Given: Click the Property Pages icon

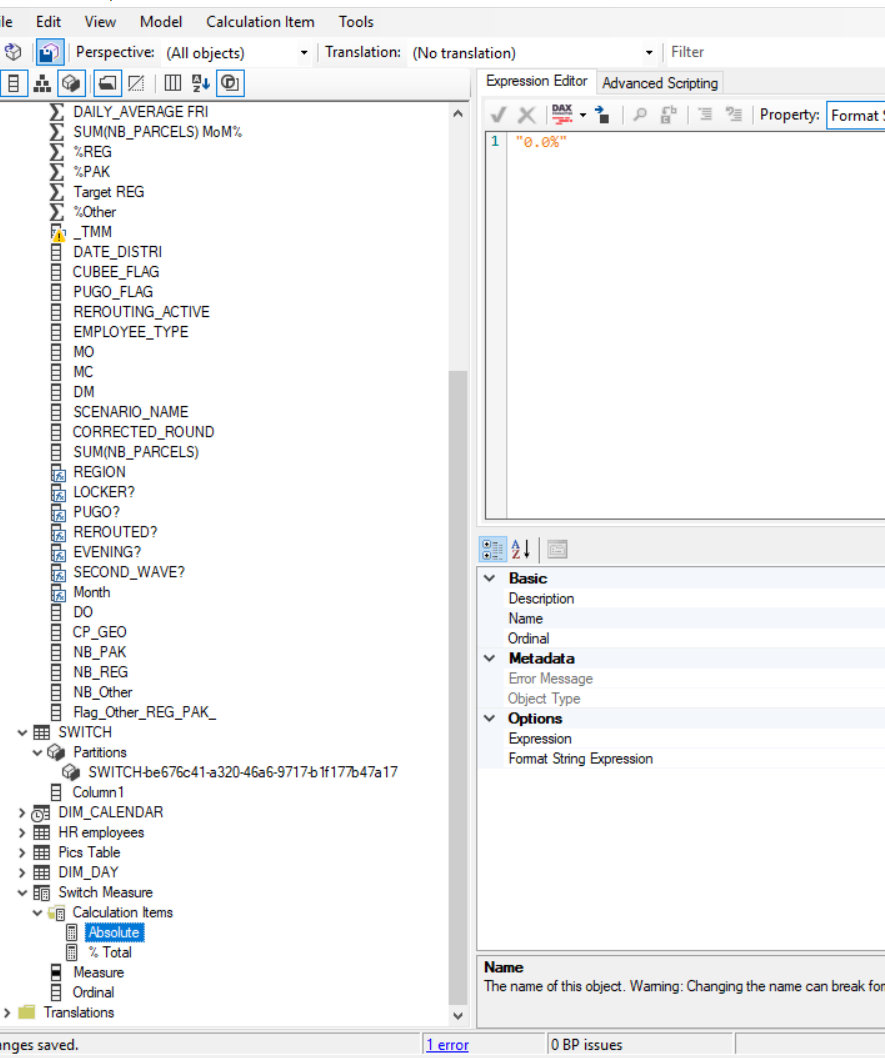Looking at the screenshot, I should pyautogui.click(x=557, y=550).
